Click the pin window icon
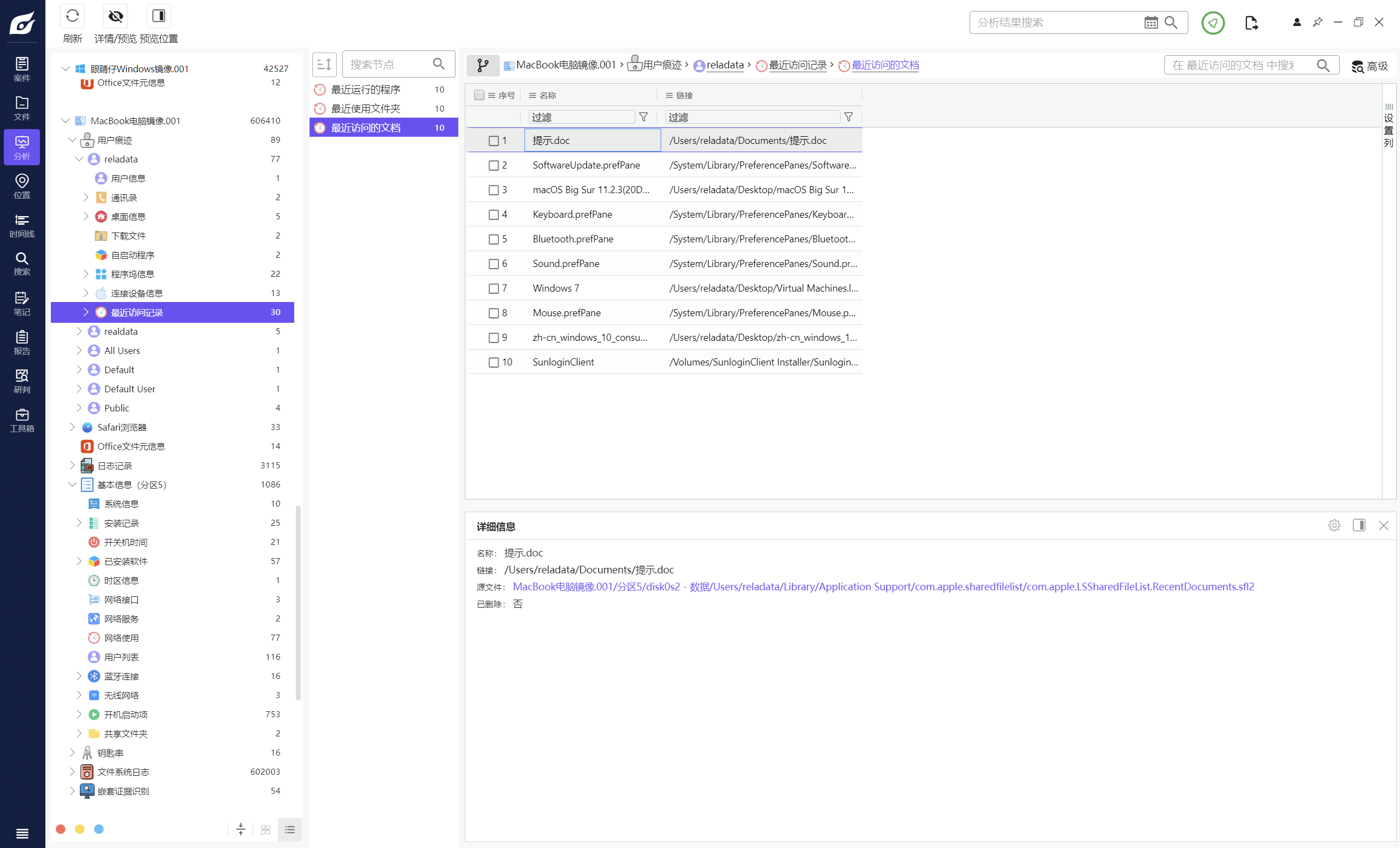This screenshot has width=1400, height=848. 1317,22
